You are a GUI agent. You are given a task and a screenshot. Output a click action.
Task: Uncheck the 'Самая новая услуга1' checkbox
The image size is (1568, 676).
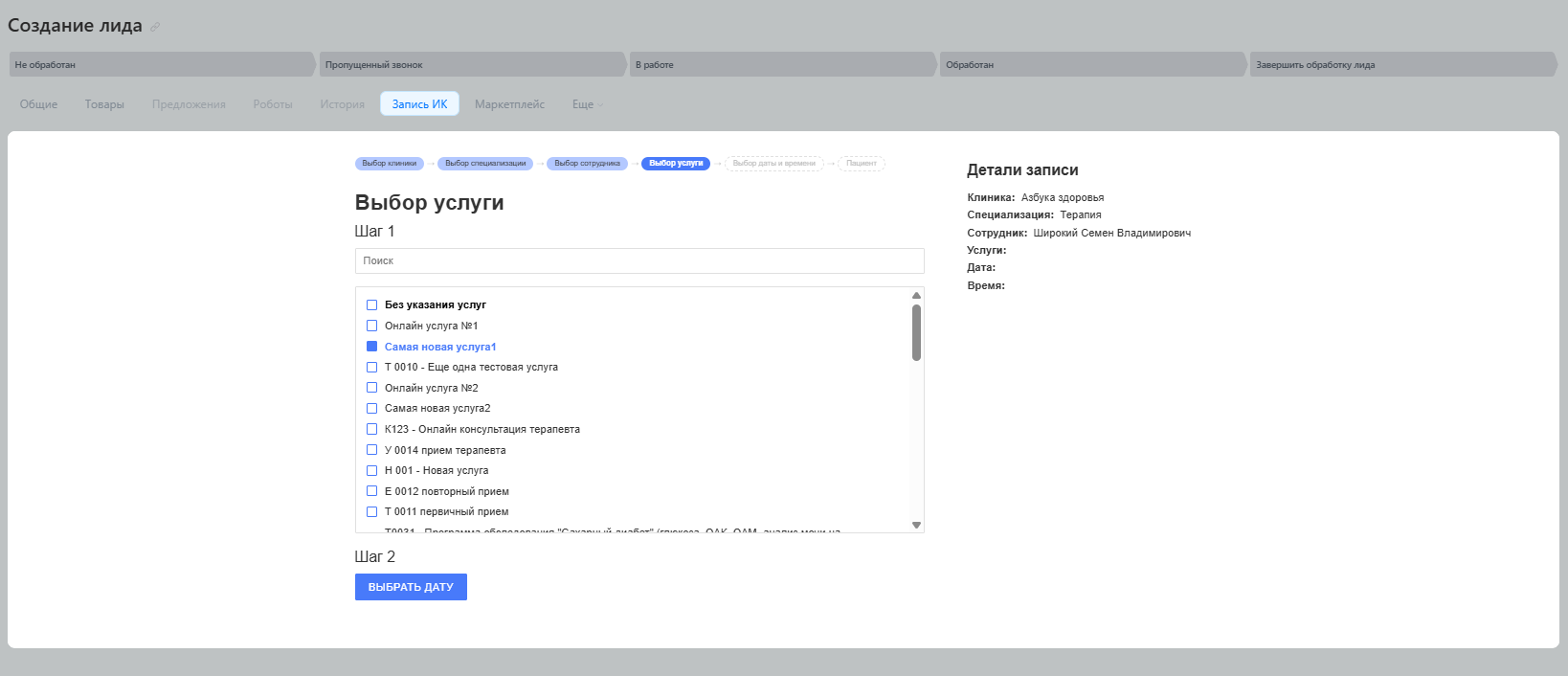click(371, 347)
